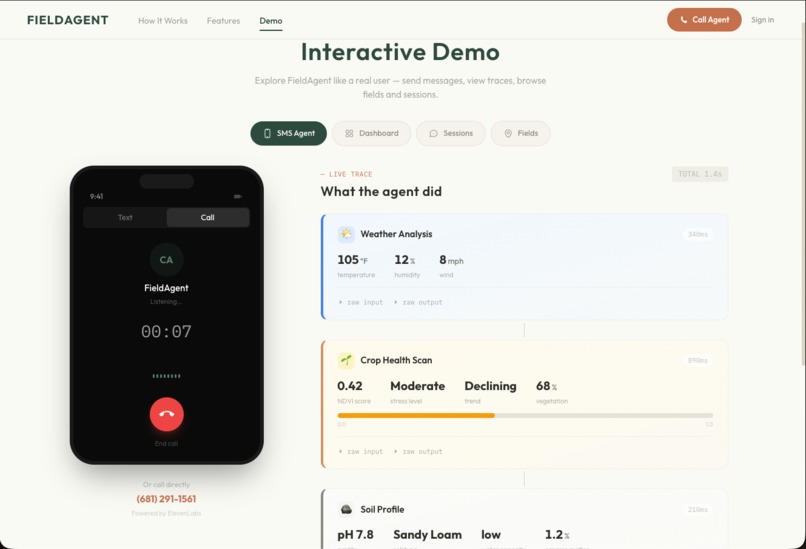Click the phone icon on SMS Agent
This screenshot has width=806, height=549.
pyautogui.click(x=267, y=133)
